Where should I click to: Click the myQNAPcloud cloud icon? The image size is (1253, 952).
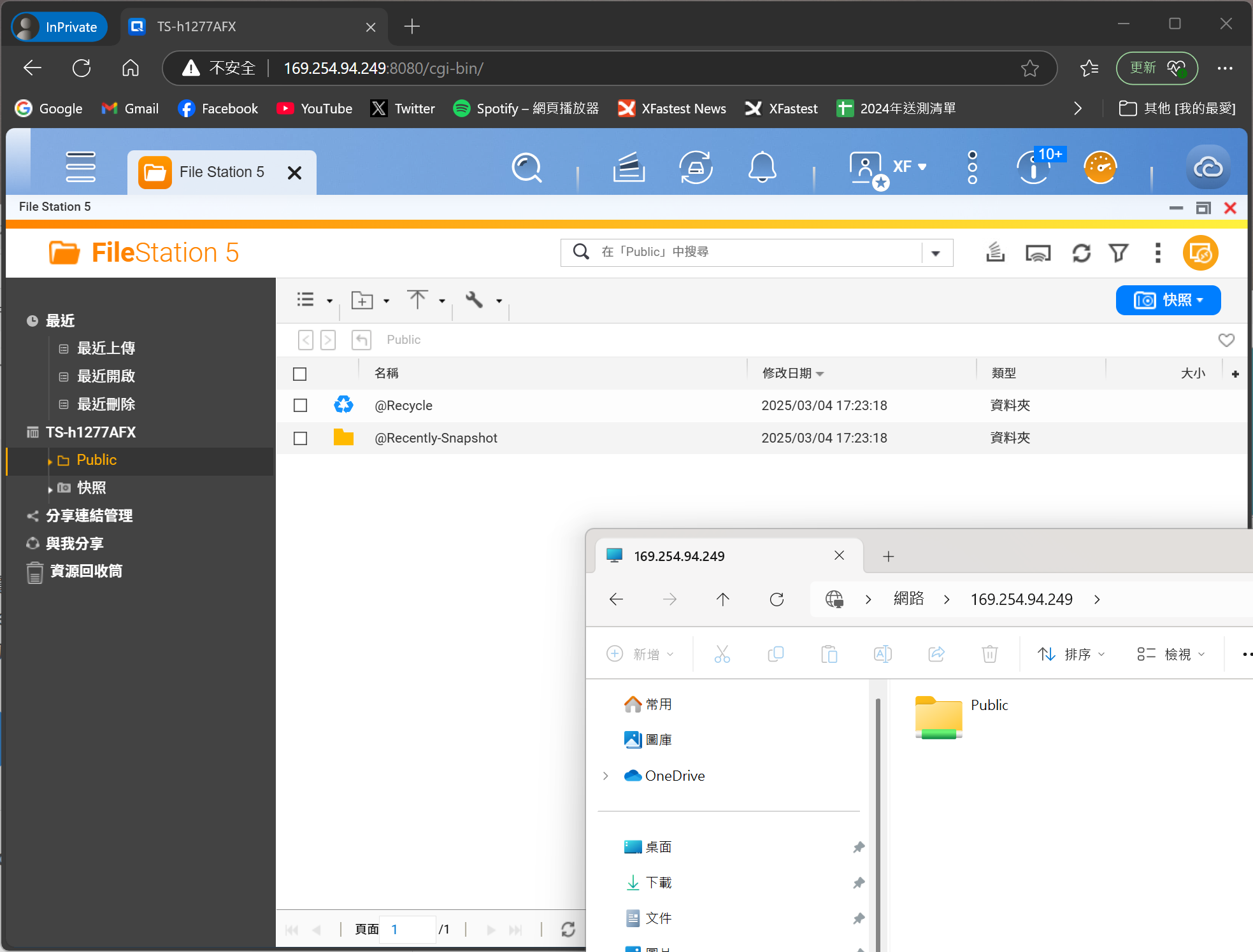1208,167
